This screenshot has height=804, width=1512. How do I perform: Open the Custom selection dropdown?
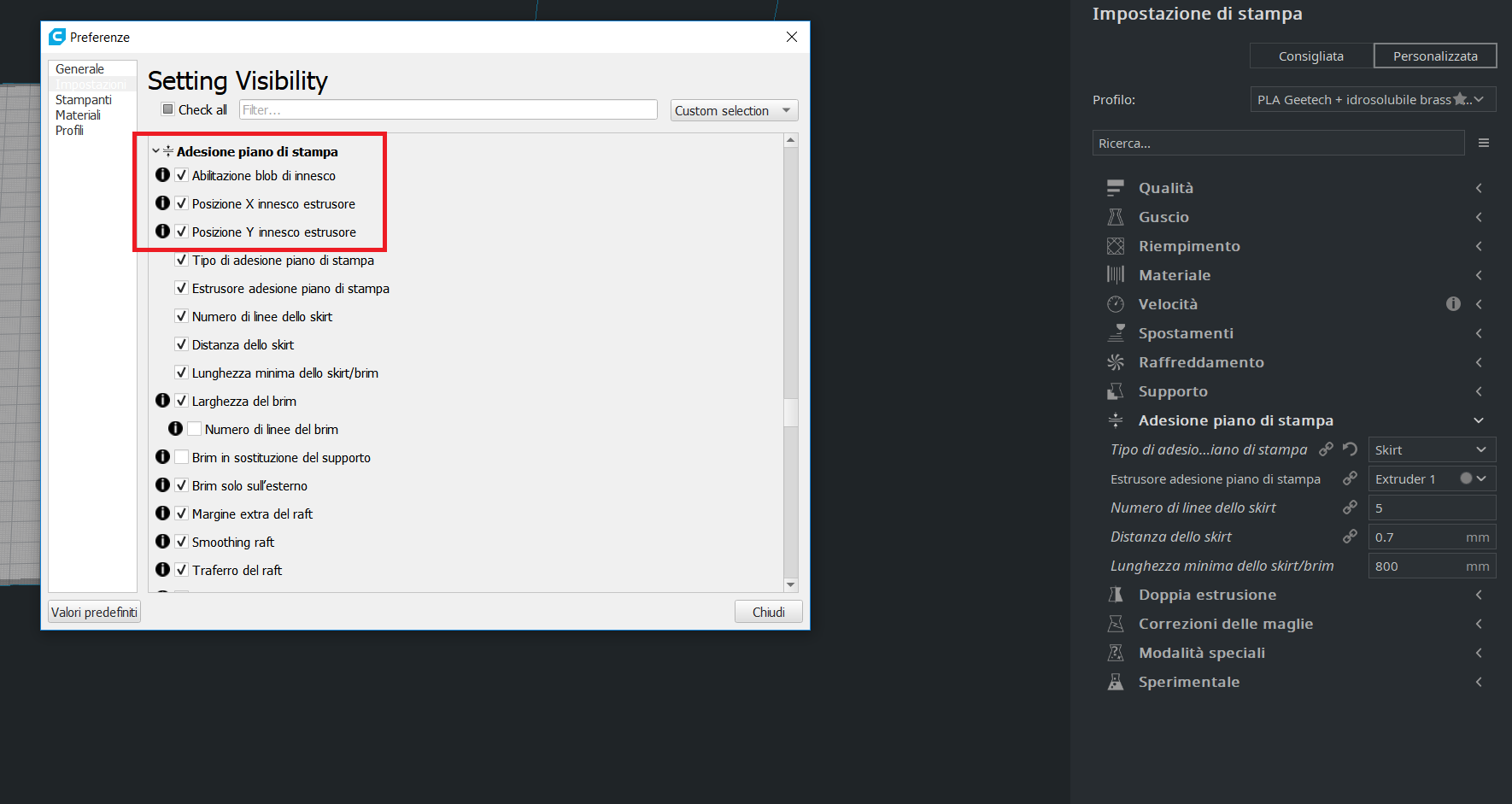coord(734,110)
